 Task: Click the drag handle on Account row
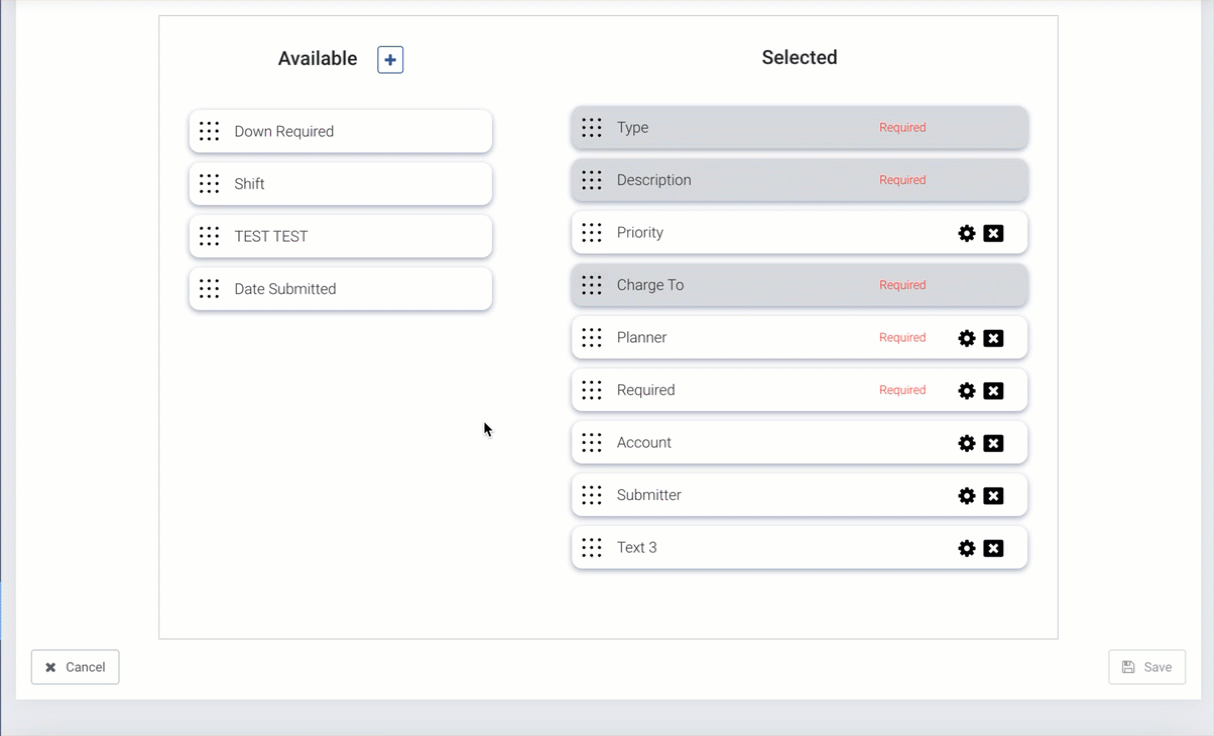pyautogui.click(x=592, y=443)
